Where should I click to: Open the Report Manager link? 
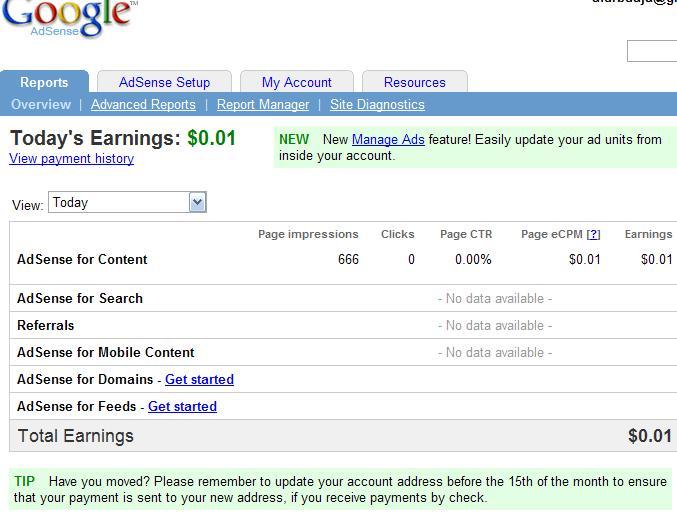pos(263,104)
